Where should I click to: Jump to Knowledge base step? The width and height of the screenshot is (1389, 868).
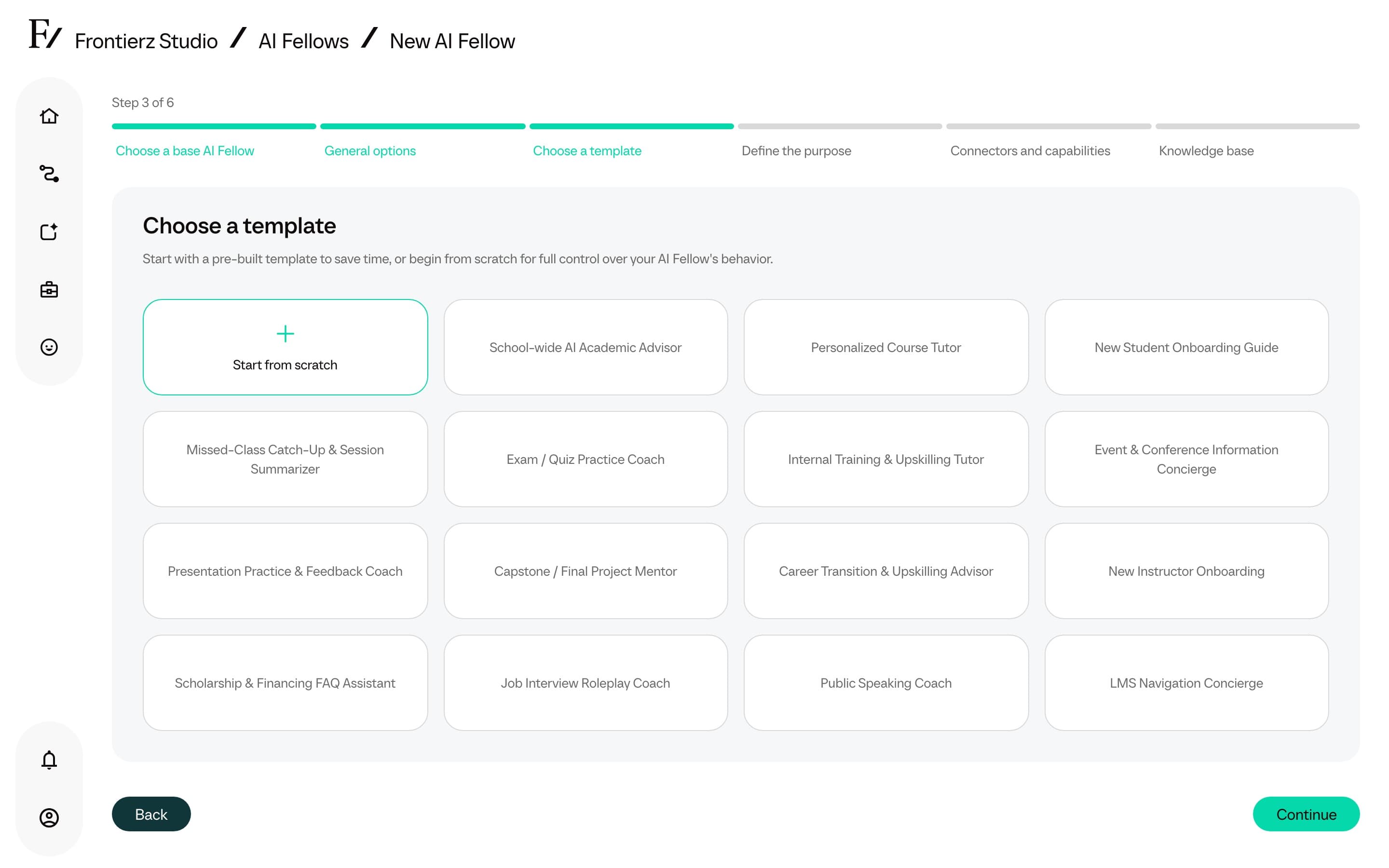point(1206,150)
